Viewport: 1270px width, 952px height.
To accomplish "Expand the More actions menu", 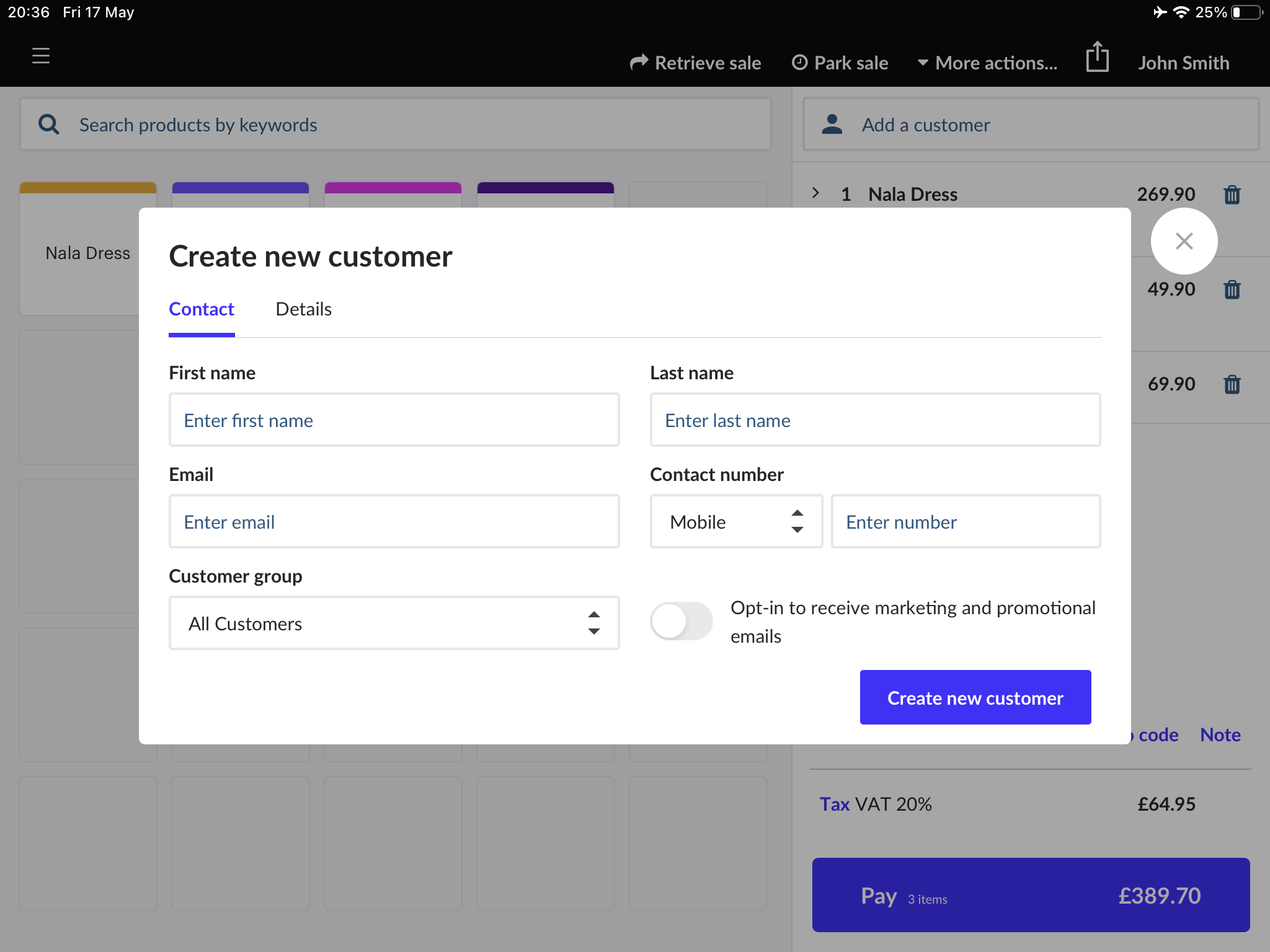I will tap(987, 63).
